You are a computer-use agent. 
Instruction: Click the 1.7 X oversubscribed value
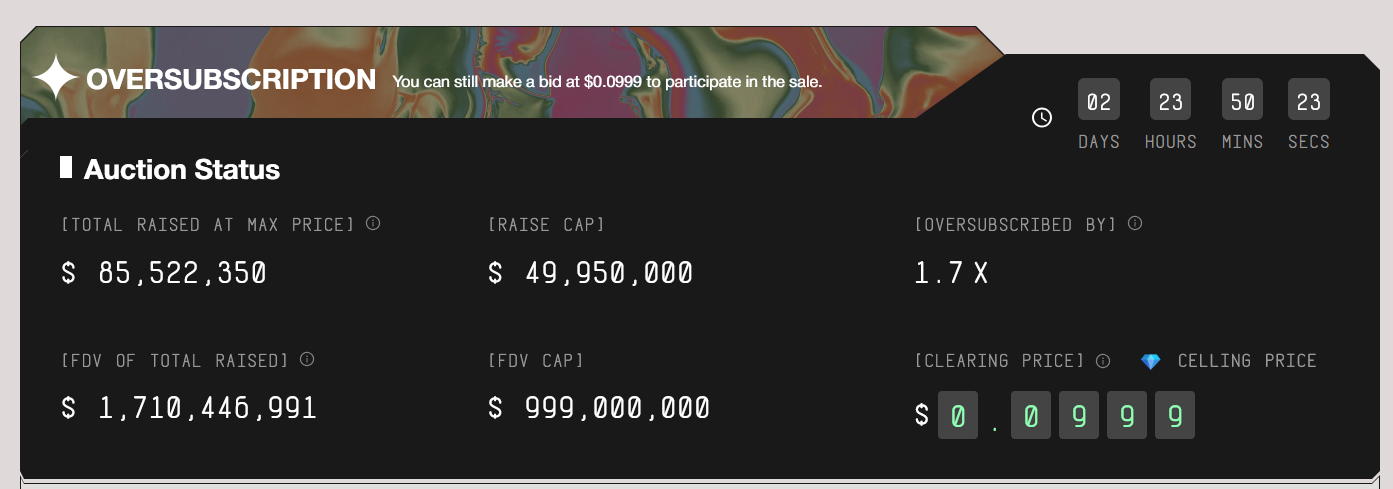951,272
